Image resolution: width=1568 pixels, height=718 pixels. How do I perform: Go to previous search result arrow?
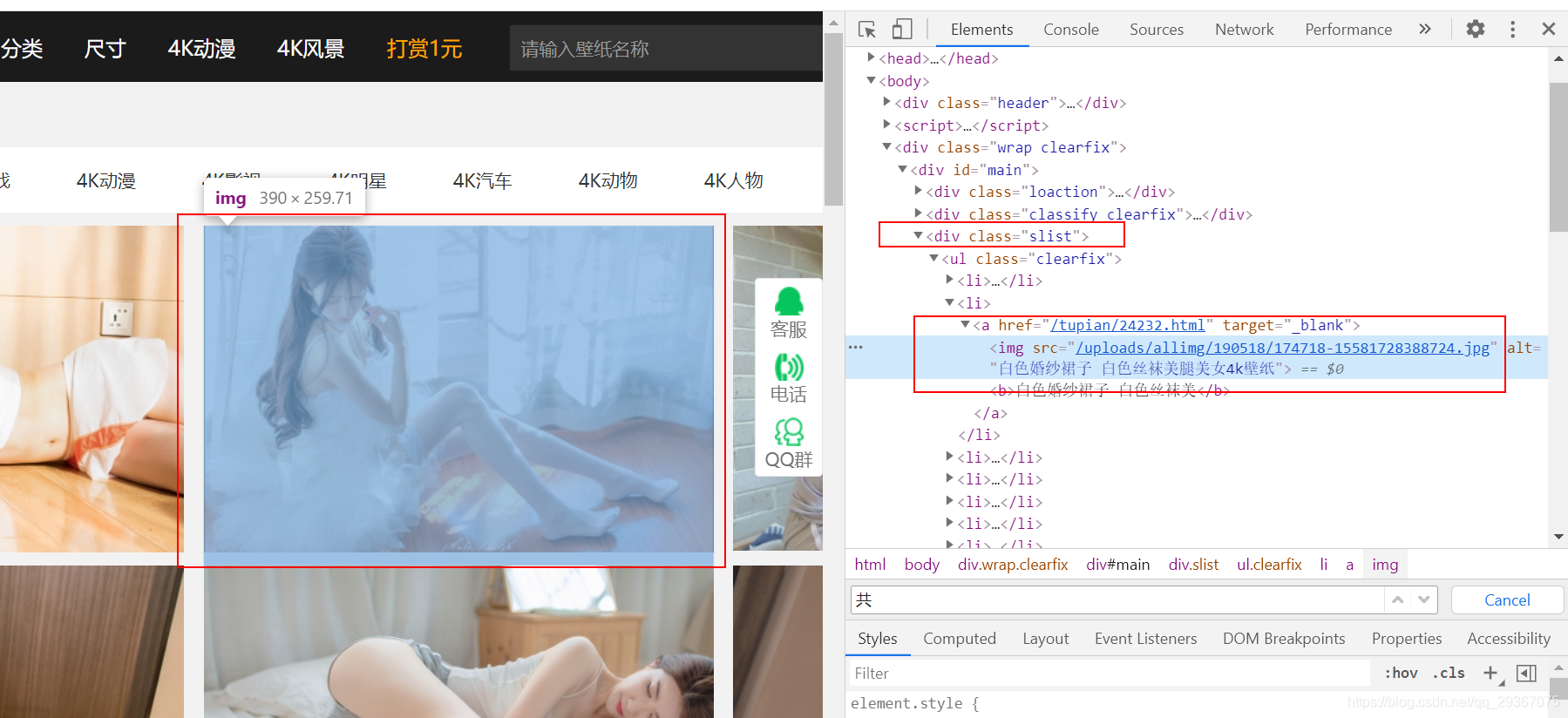coord(1398,599)
